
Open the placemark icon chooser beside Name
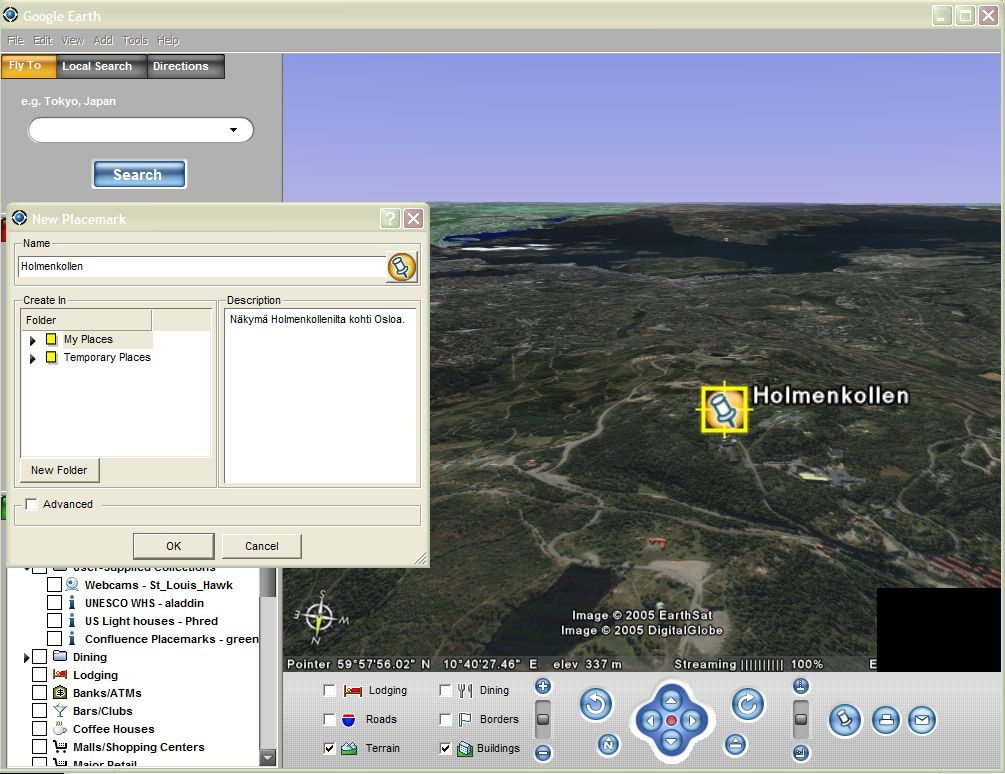[402, 267]
